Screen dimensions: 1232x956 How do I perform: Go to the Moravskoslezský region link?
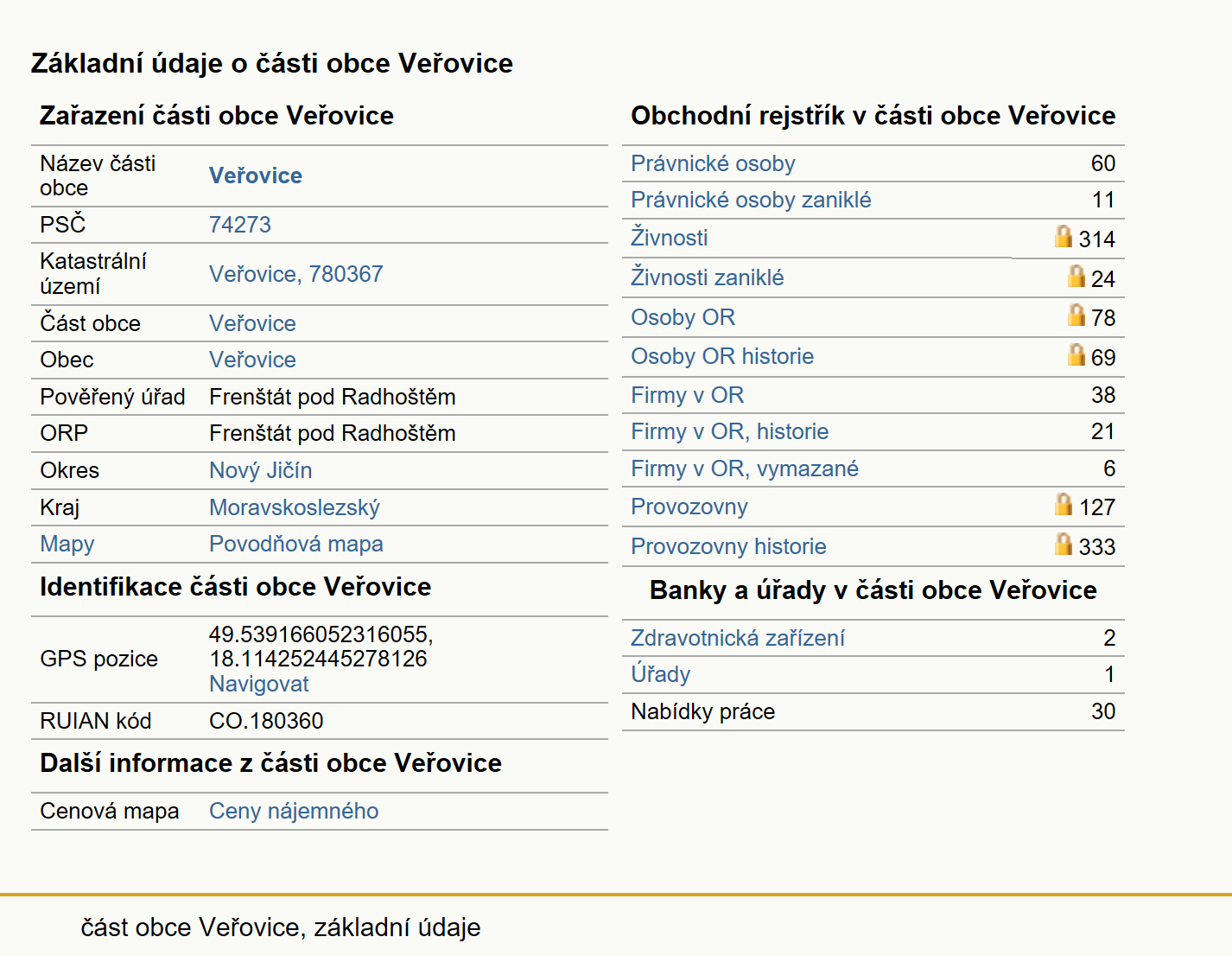295,507
